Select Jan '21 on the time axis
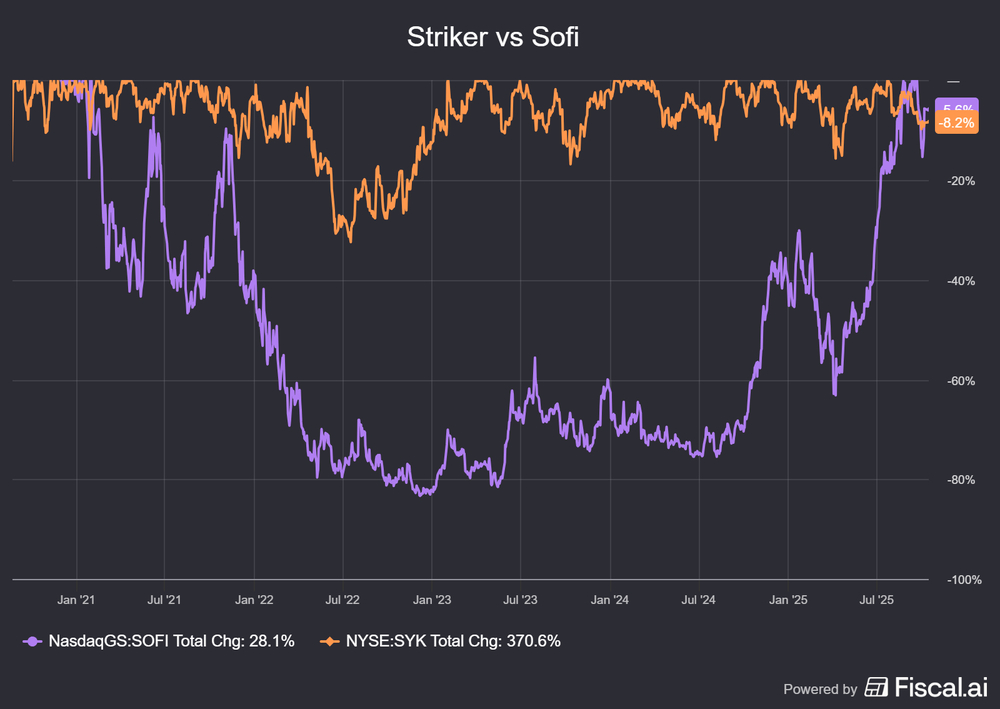 [x=76, y=600]
